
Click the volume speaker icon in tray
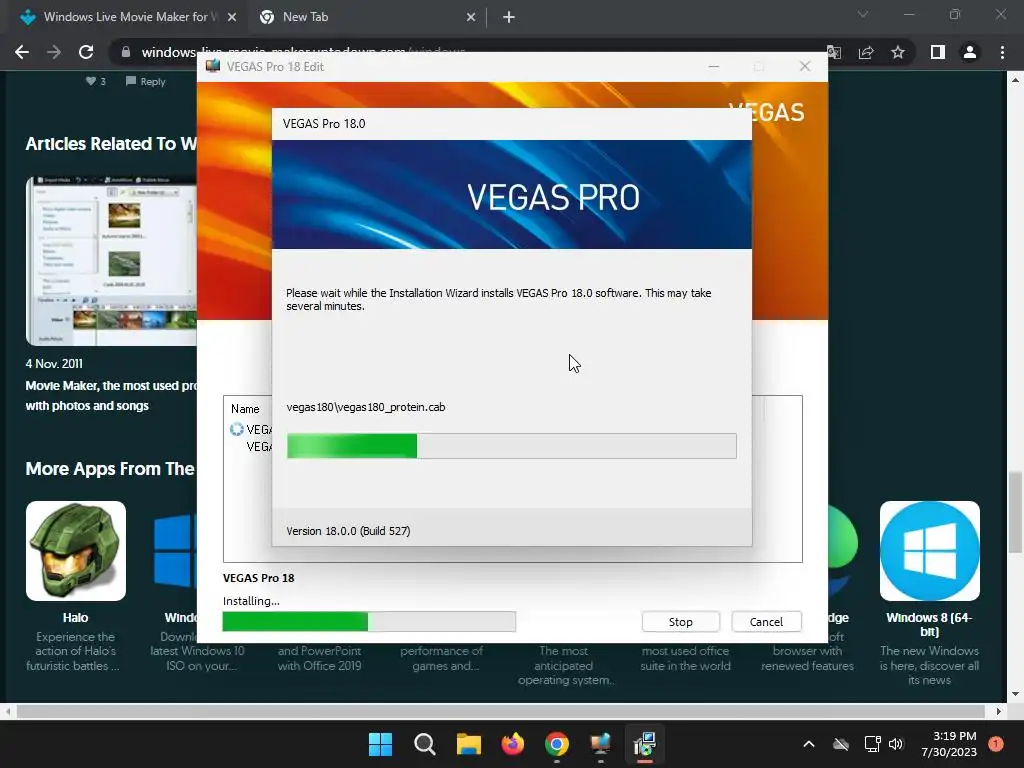tap(896, 744)
